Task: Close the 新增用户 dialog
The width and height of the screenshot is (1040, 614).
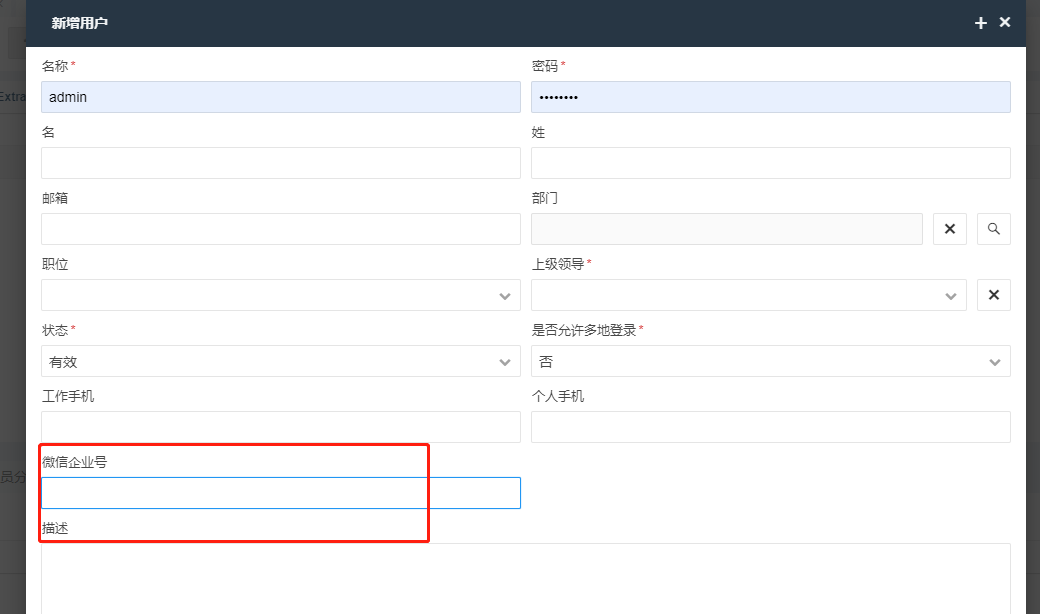Action: pyautogui.click(x=1005, y=23)
